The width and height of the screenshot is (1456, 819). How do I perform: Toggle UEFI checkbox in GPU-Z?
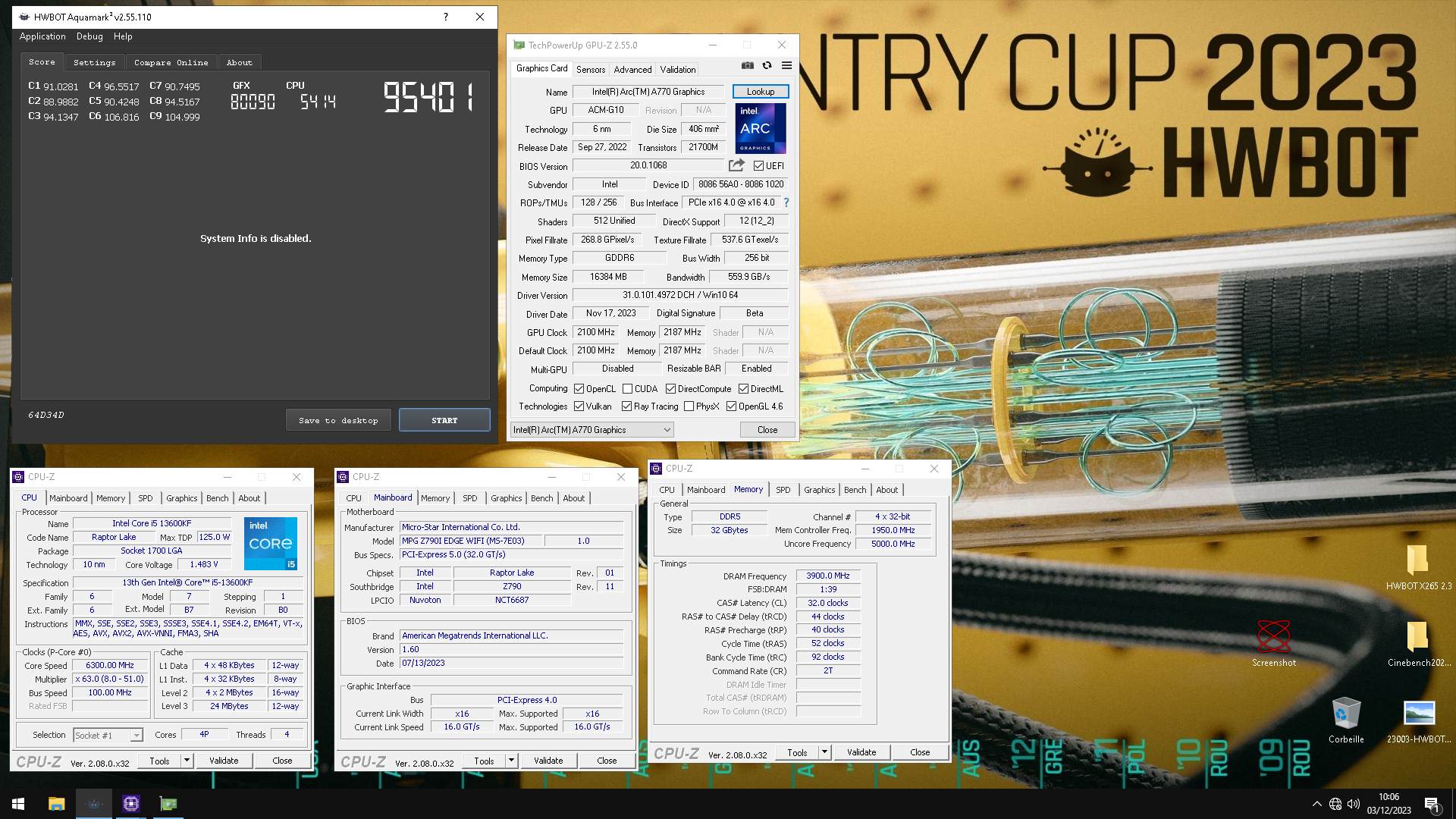point(758,166)
